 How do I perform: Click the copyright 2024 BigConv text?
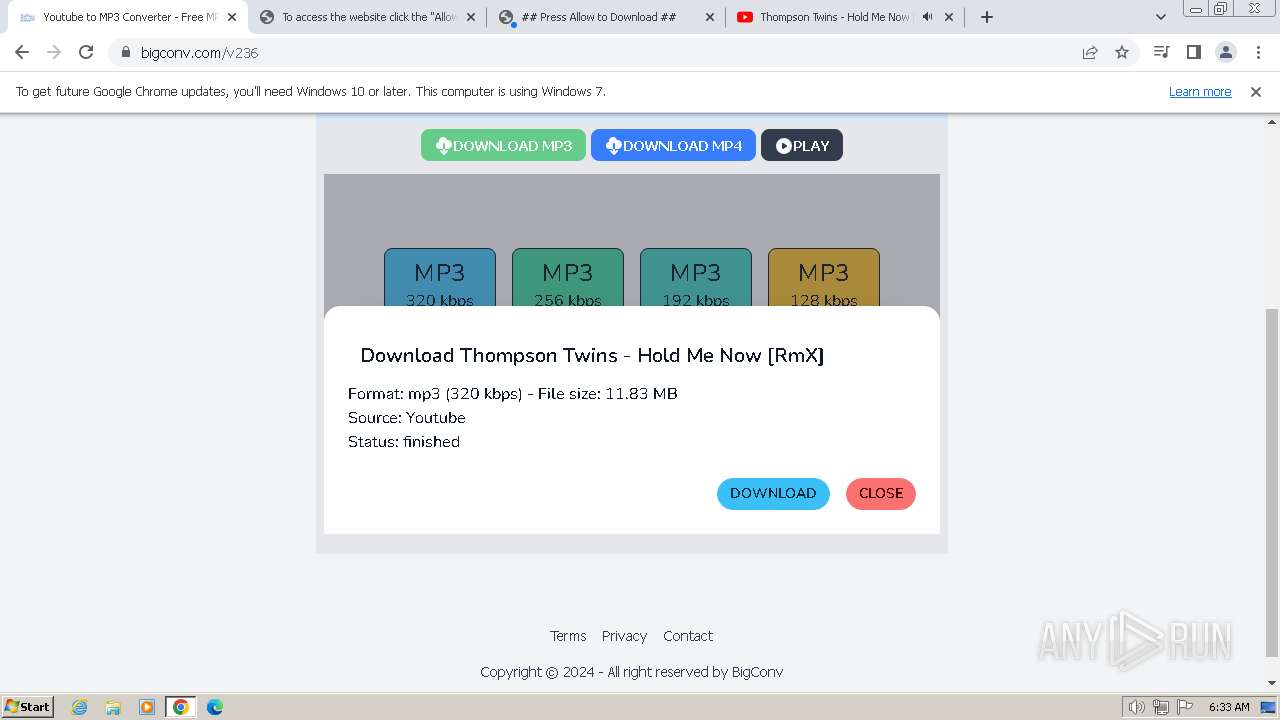click(x=632, y=672)
